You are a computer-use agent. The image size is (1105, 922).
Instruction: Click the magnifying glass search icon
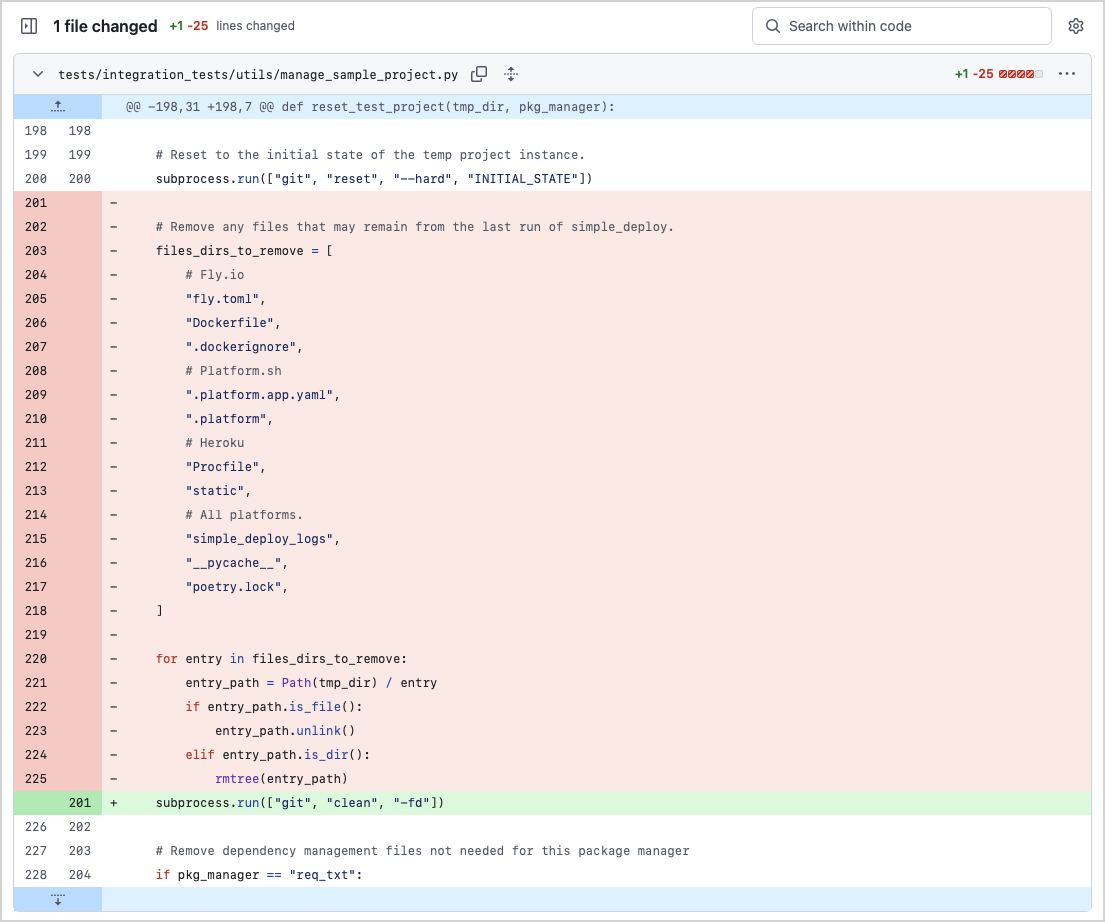point(772,26)
